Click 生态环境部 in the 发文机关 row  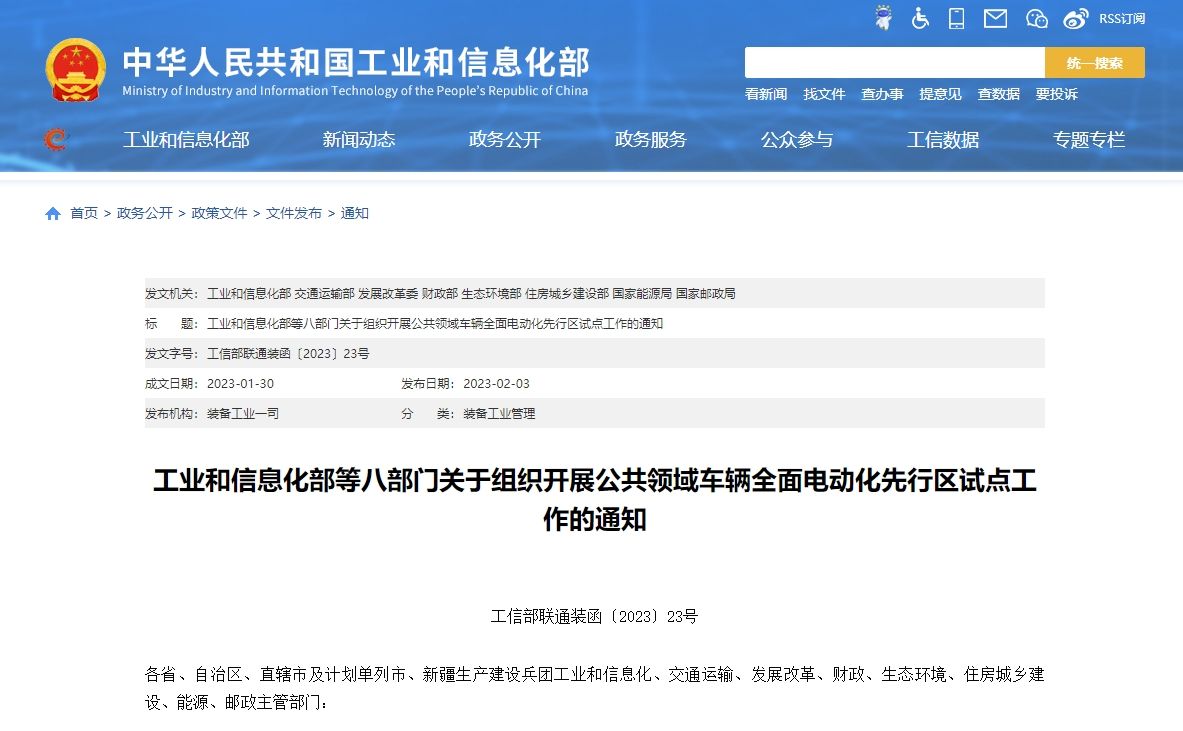point(491,293)
